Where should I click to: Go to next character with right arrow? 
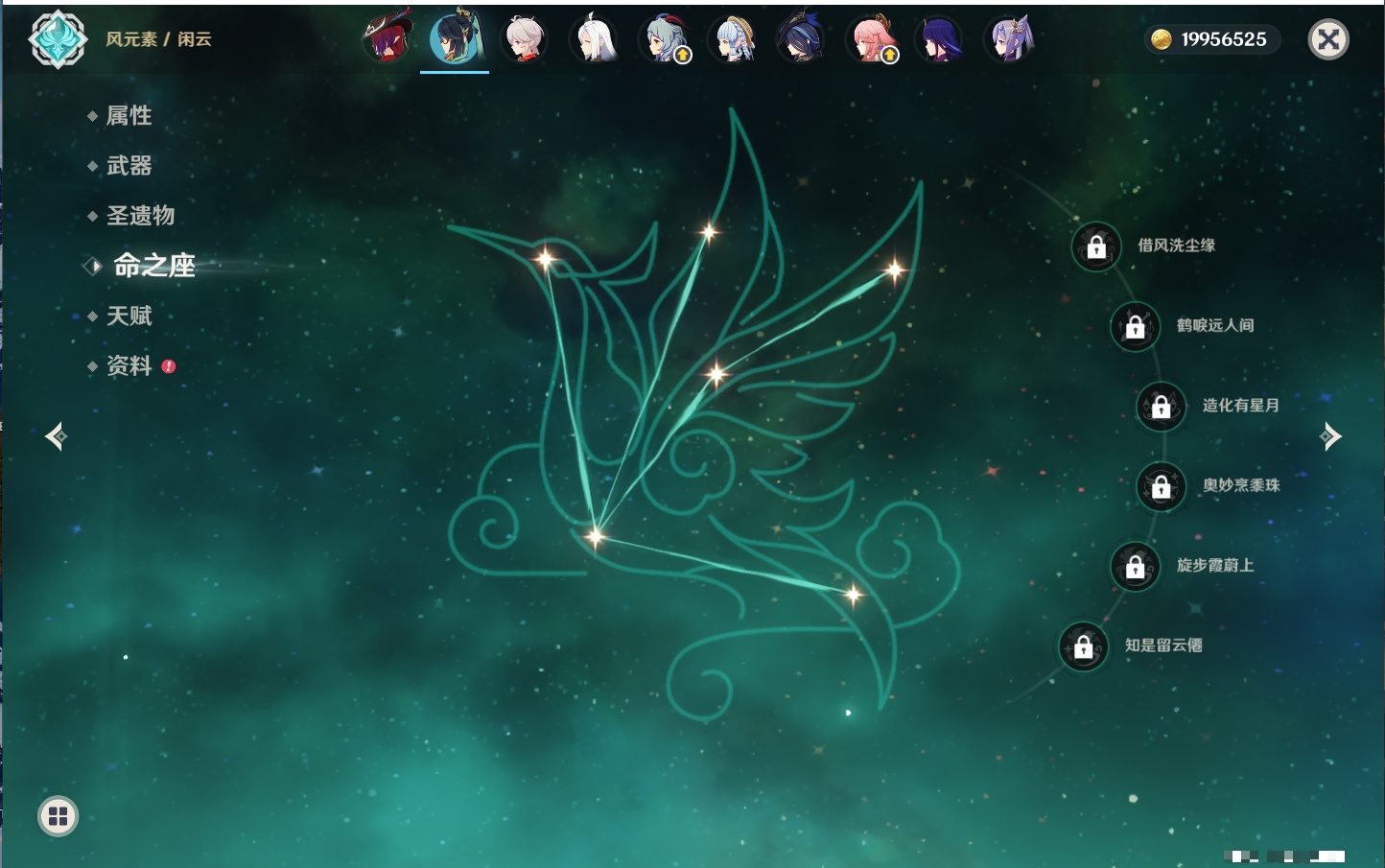tap(1330, 436)
